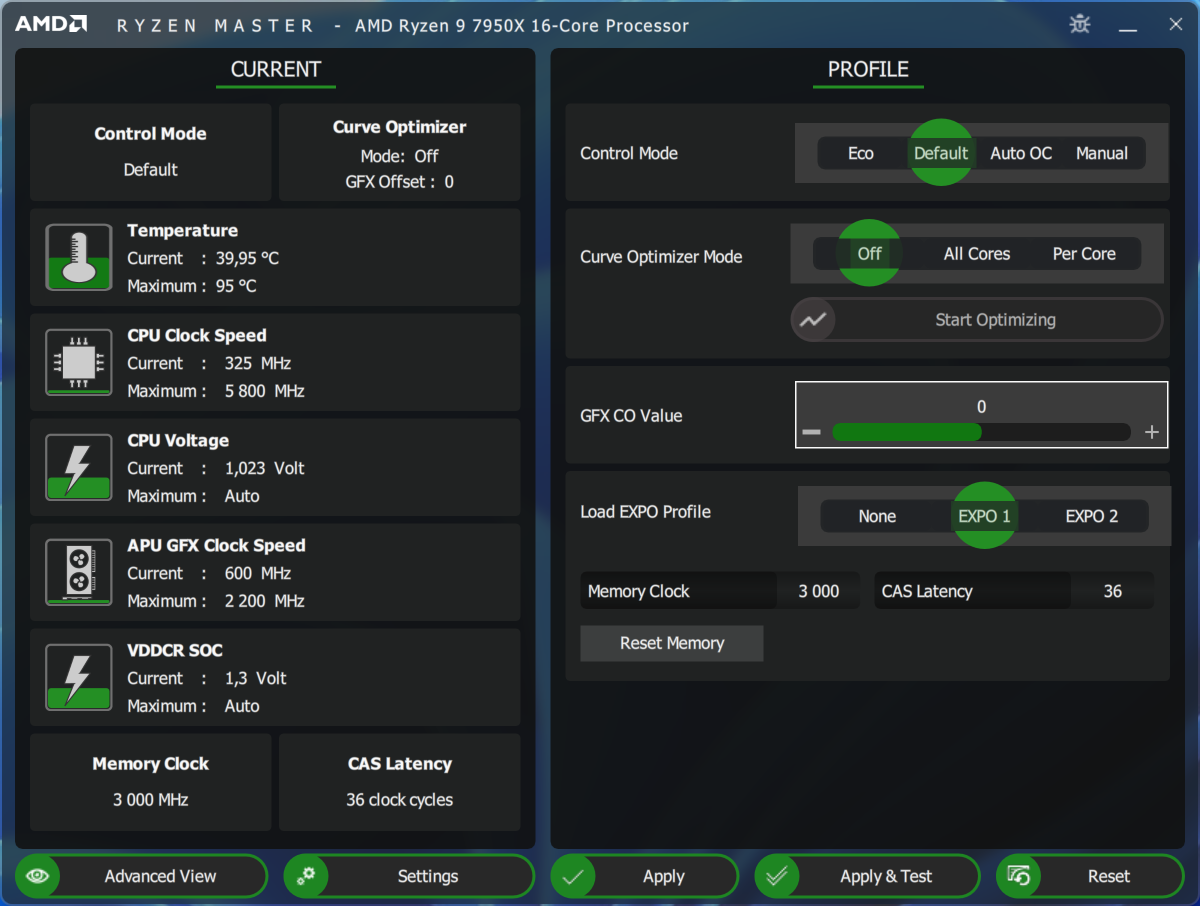Click the eye icon on Advanced View
The height and width of the screenshot is (906, 1200).
pyautogui.click(x=38, y=876)
